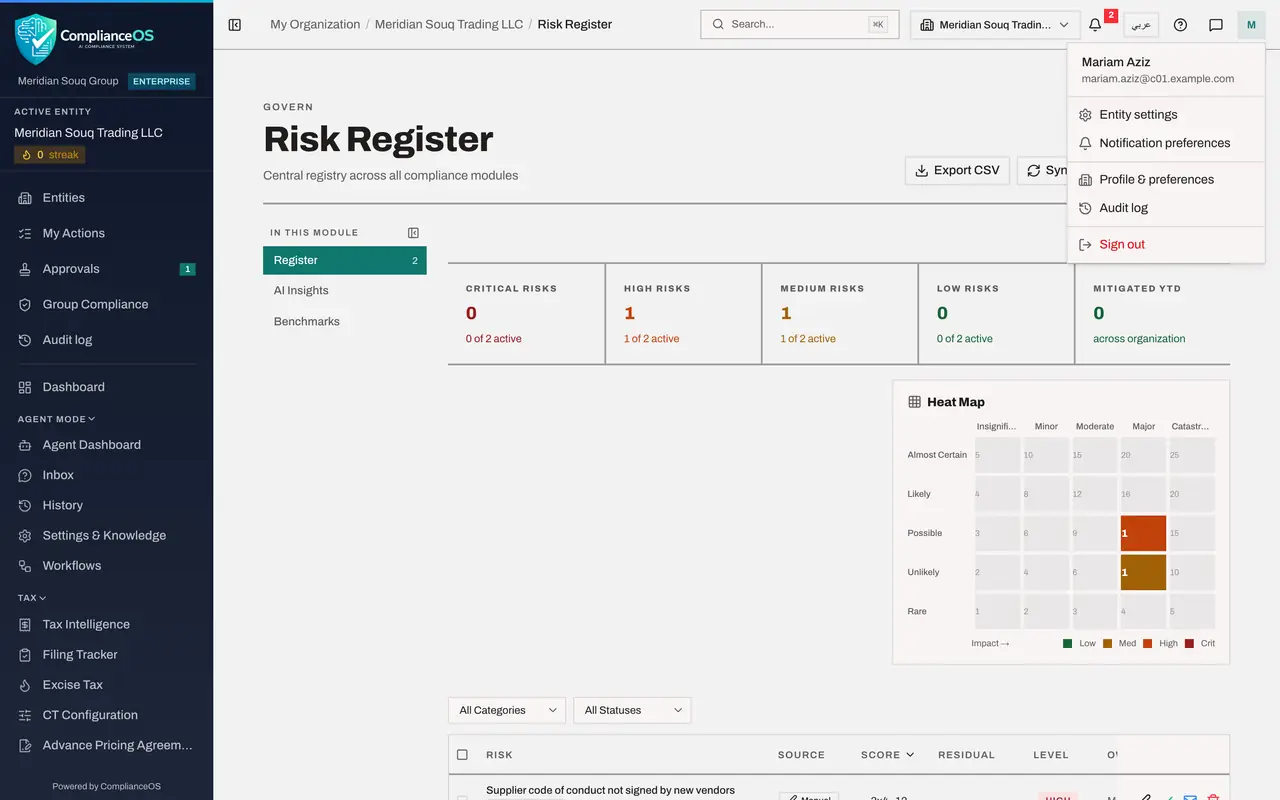
Task: Click the Export CSV button
Action: (957, 170)
